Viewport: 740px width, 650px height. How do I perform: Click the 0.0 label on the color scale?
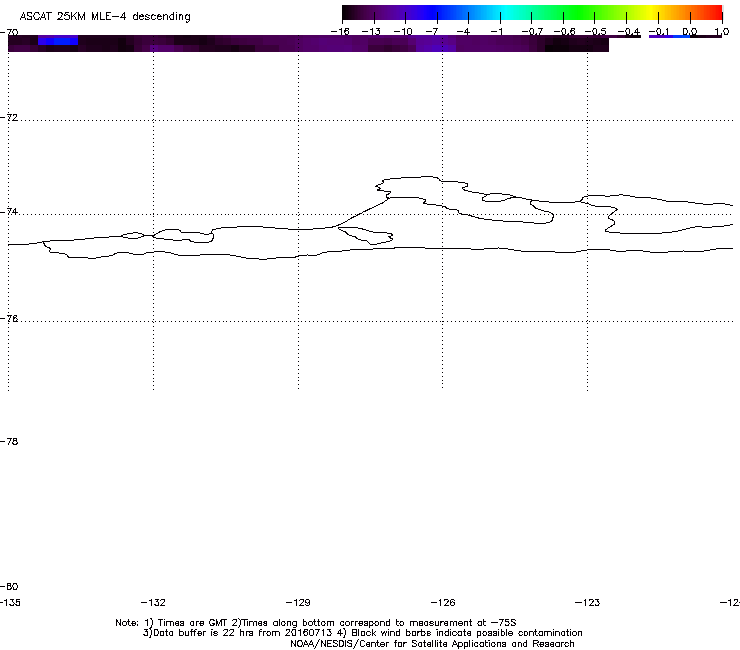(690, 32)
